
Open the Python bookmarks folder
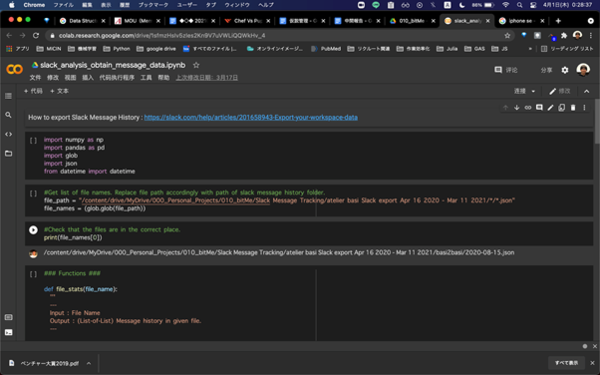pyautogui.click(x=117, y=49)
